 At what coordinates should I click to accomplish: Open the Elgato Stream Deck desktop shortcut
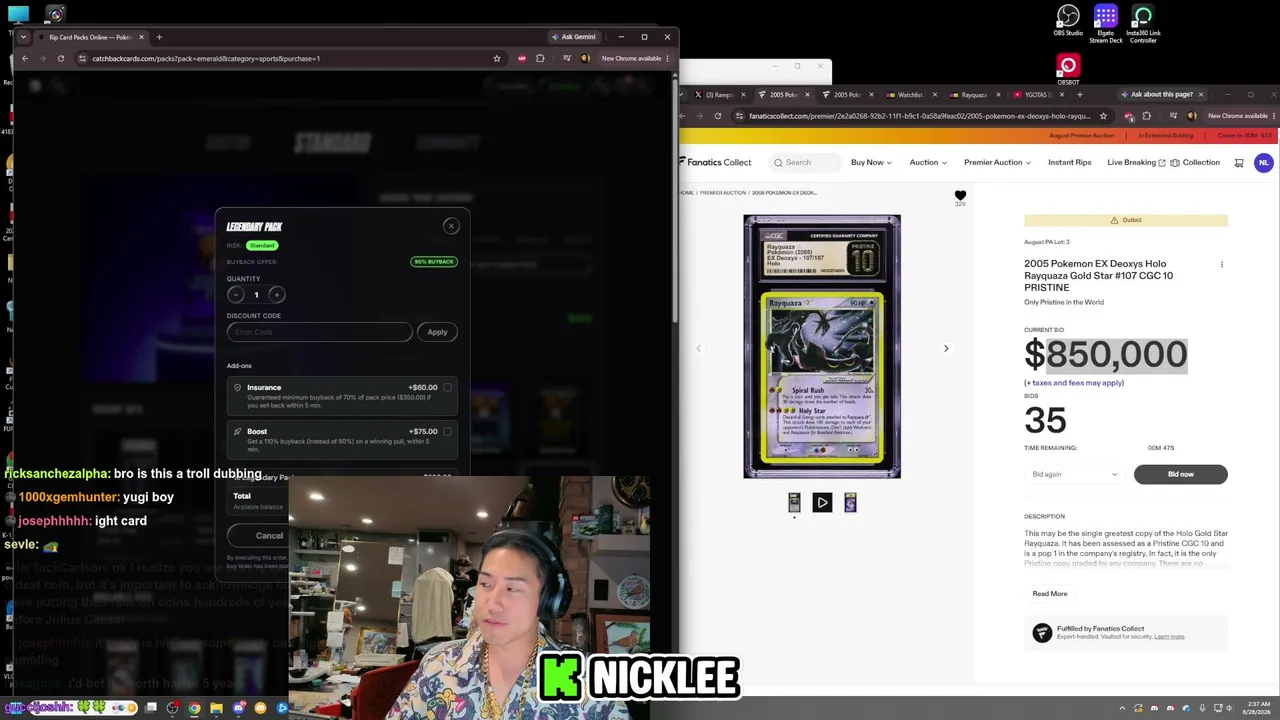(x=1106, y=23)
